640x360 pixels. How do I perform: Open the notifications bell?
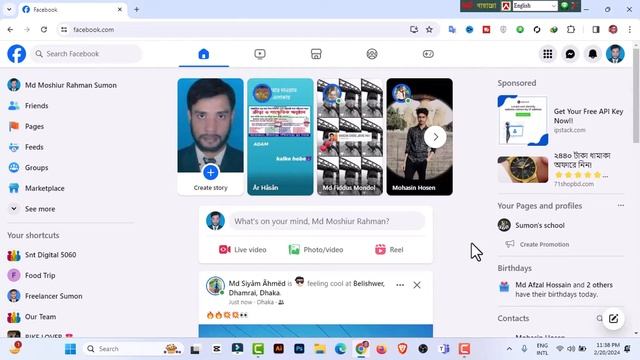(593, 54)
